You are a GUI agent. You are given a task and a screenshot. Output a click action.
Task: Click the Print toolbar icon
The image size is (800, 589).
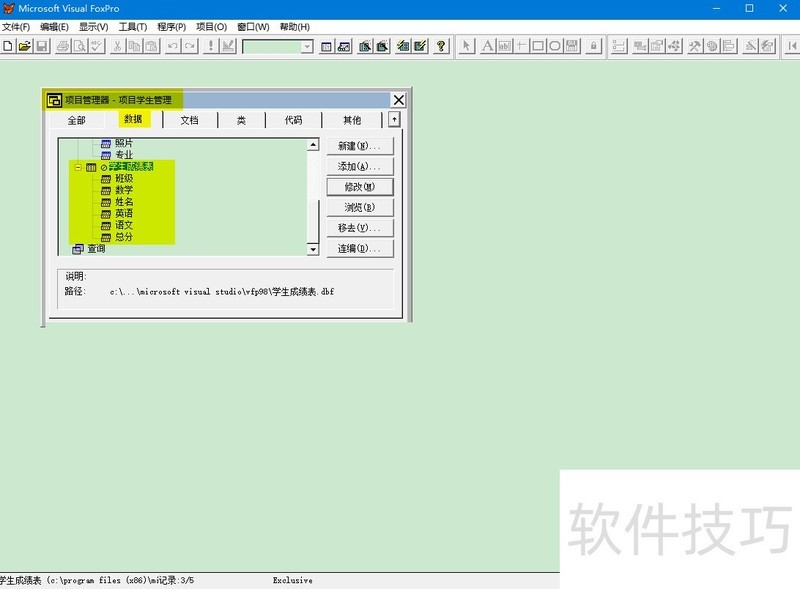point(63,46)
